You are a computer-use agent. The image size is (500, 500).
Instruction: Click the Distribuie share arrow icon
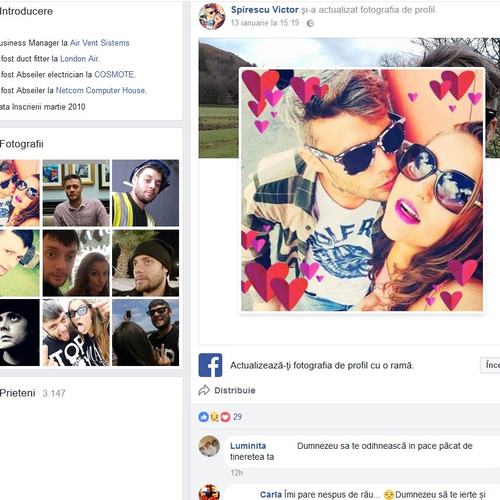click(x=204, y=390)
